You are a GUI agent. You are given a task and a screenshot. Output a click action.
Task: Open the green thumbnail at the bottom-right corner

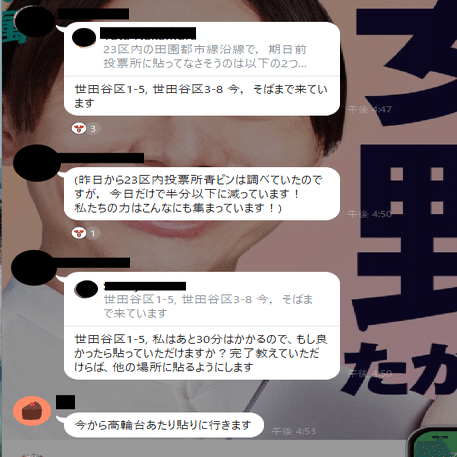point(433,442)
